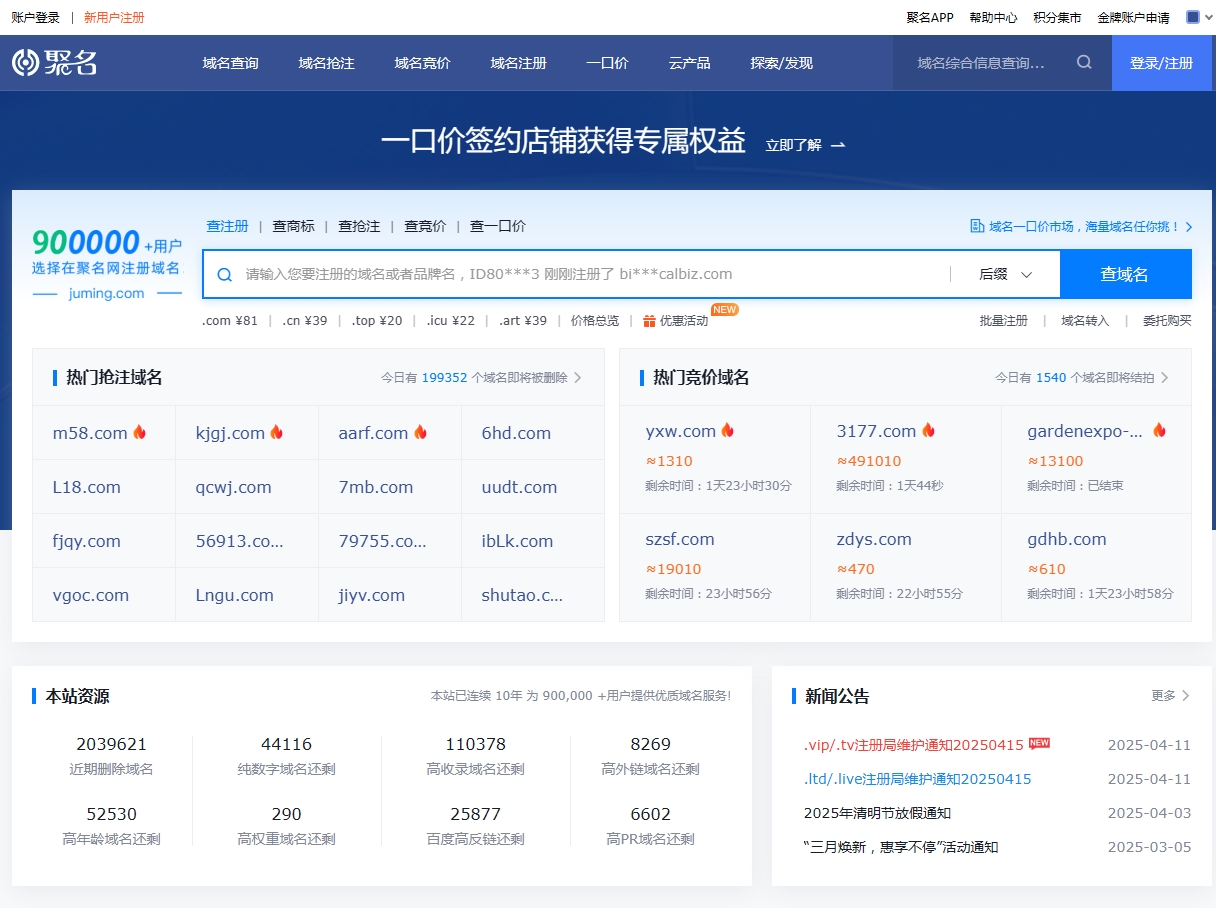Viewport: 1216px width, 908px height.
Task: Open the 域名抢注 menu
Action: [x=326, y=63]
